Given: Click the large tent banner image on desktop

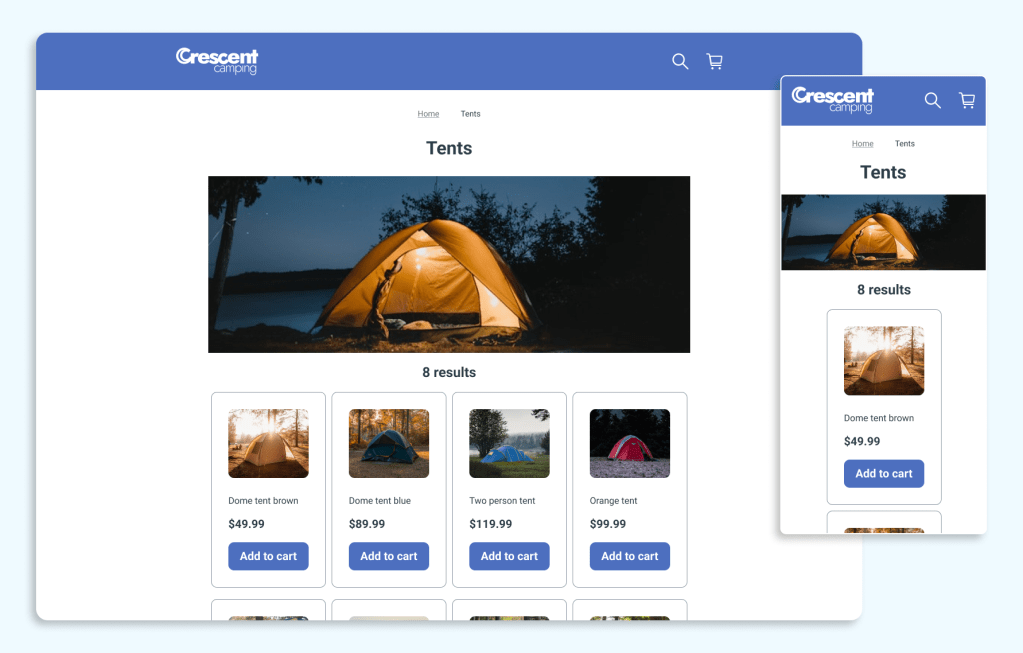Looking at the screenshot, I should 449,264.
